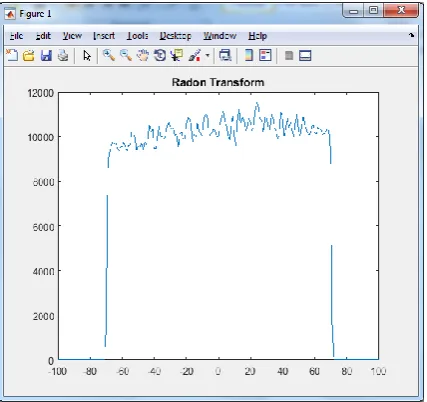Open the Tools menu

coord(137,36)
